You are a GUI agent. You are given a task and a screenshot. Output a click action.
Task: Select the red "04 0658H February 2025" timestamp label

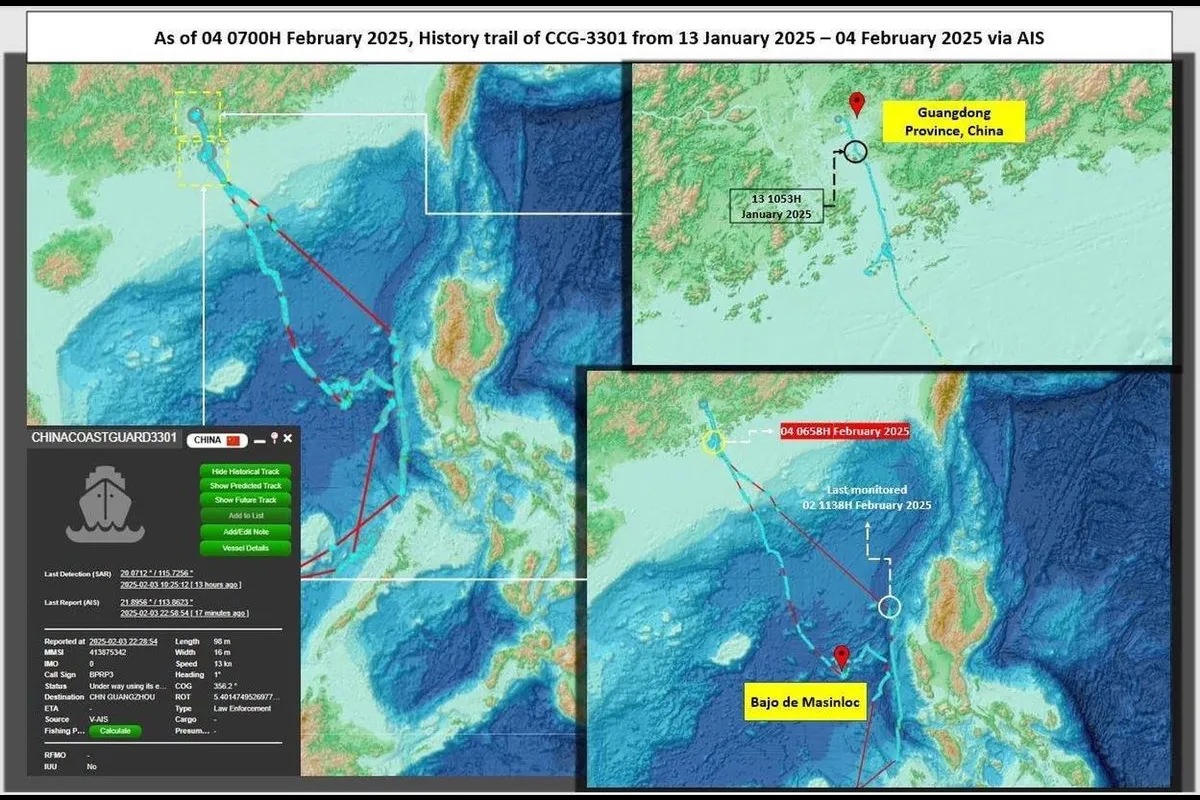[x=843, y=431]
